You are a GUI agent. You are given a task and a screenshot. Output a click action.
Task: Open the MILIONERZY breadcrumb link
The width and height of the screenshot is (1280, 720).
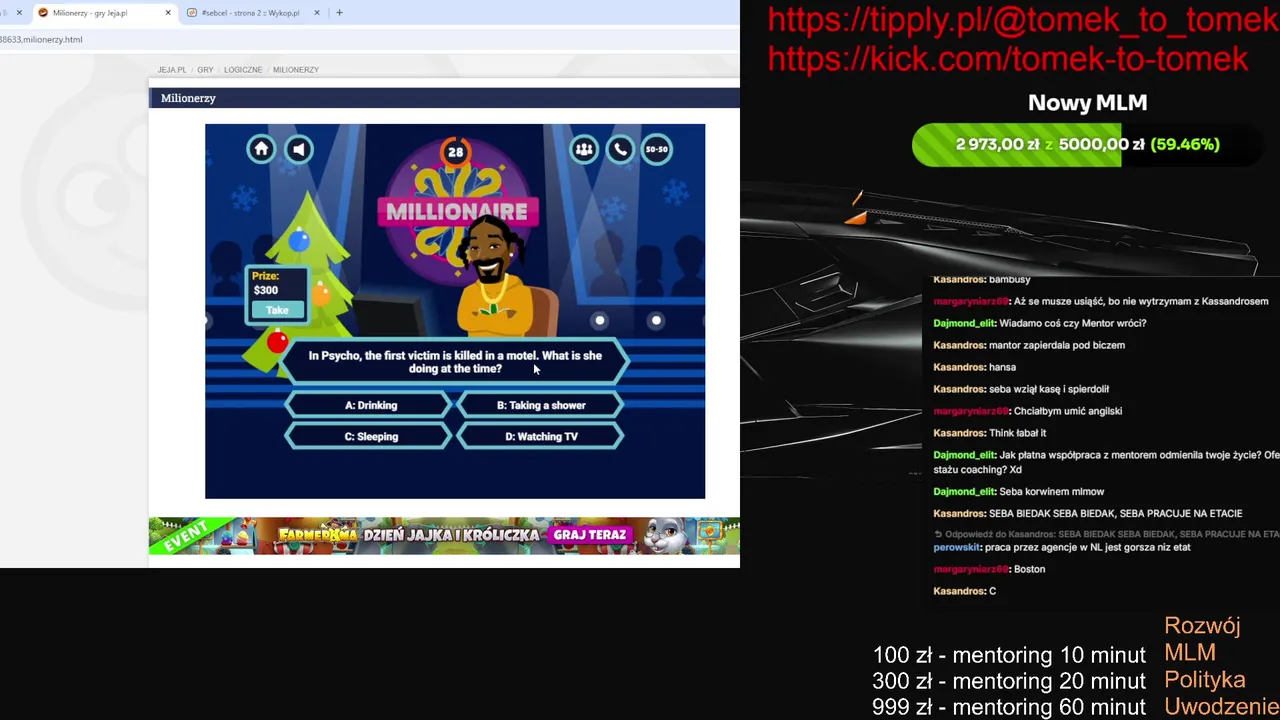(296, 70)
